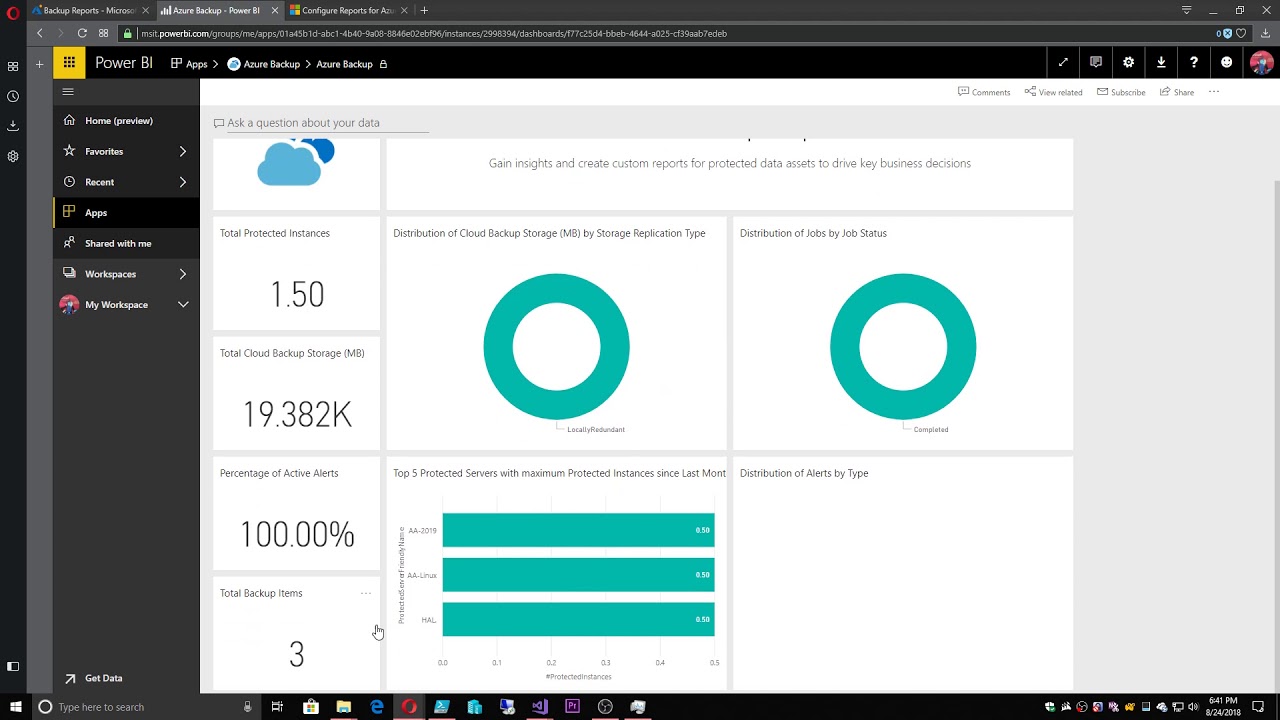
Task: Expand the Favorites flyout arrow
Action: click(183, 151)
